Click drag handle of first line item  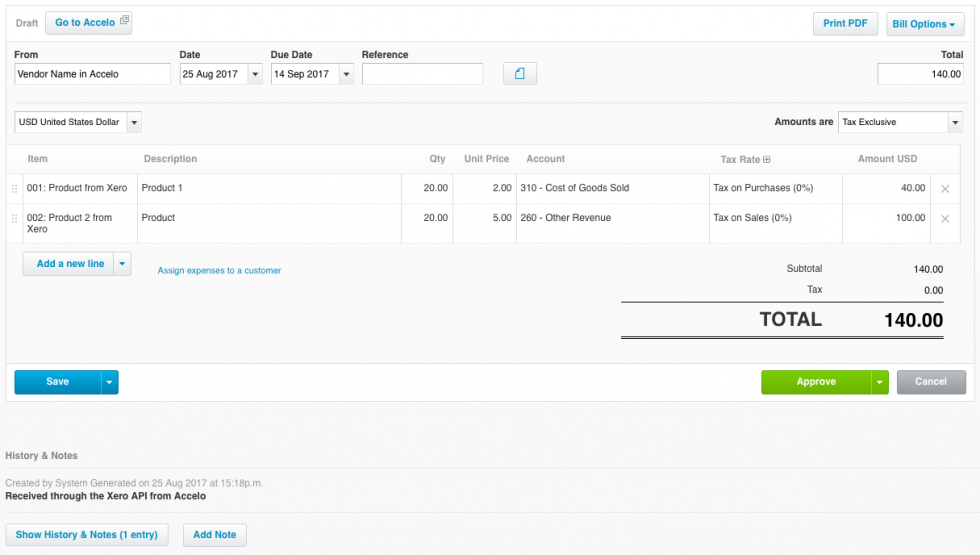click(14, 189)
